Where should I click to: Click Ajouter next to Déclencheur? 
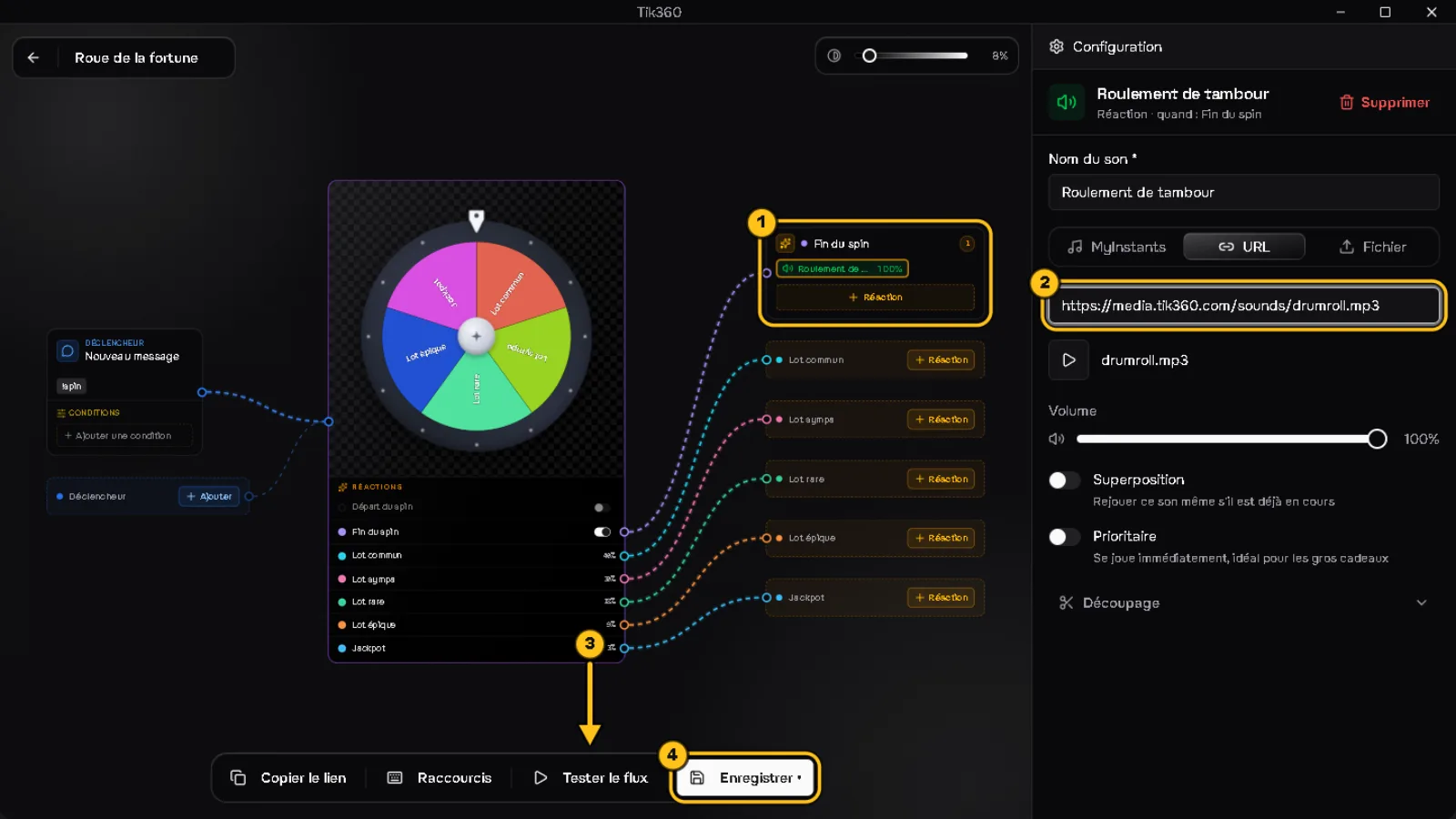[209, 496]
